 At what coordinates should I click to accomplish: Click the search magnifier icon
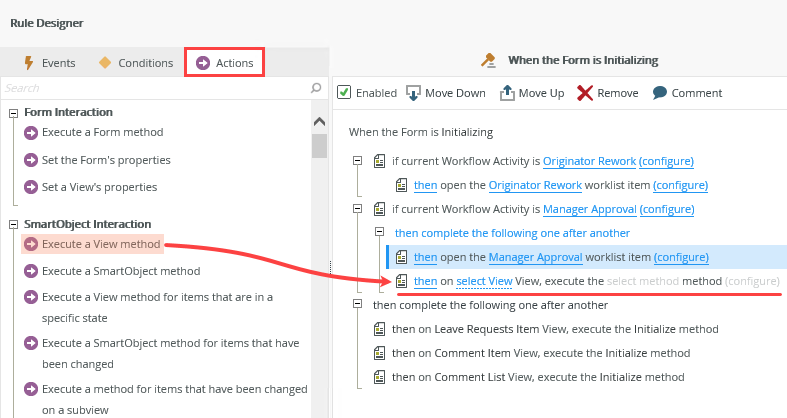tap(317, 88)
